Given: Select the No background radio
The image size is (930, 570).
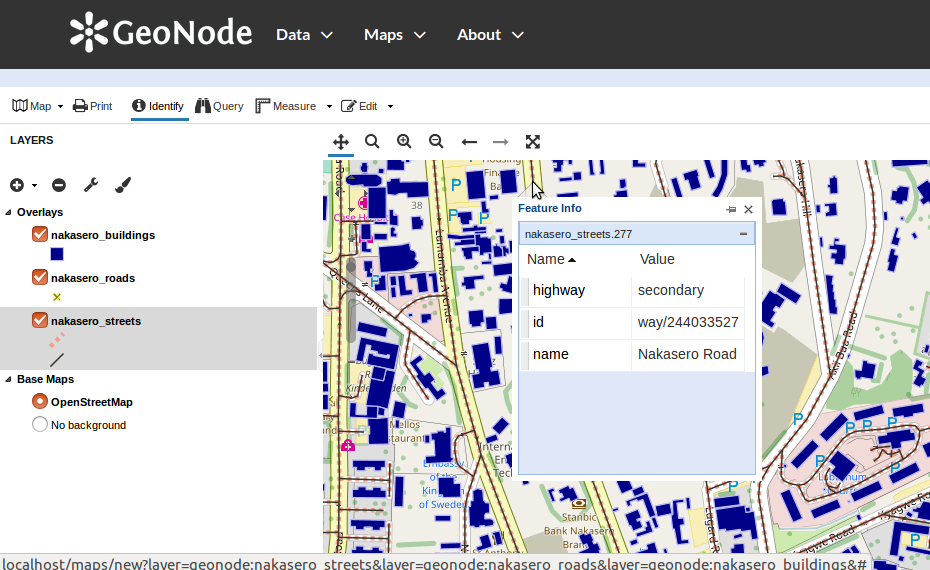Looking at the screenshot, I should pyautogui.click(x=40, y=424).
